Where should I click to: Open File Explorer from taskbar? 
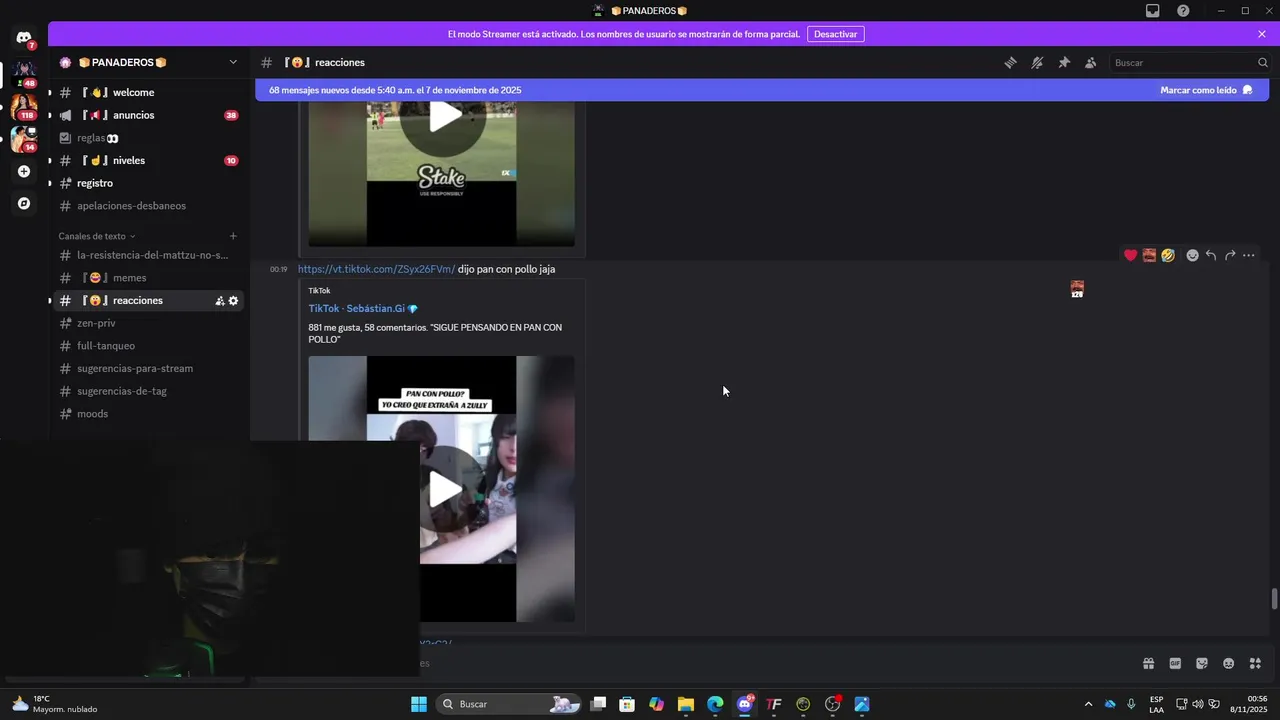686,704
